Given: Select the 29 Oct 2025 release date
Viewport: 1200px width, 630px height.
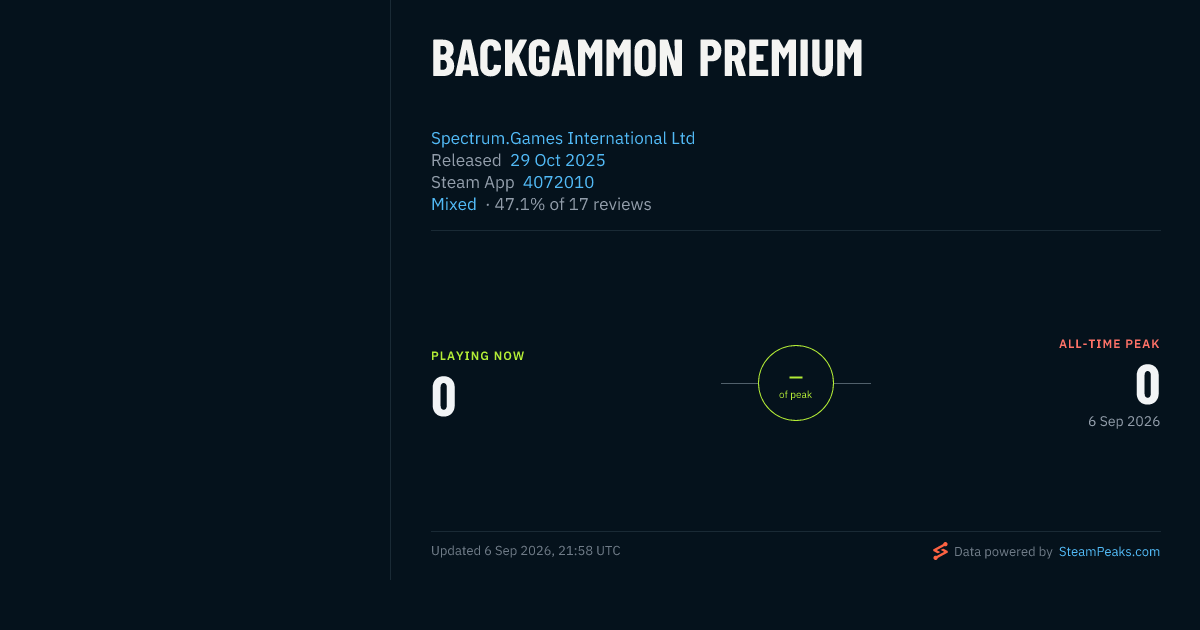Looking at the screenshot, I should (x=558, y=160).
